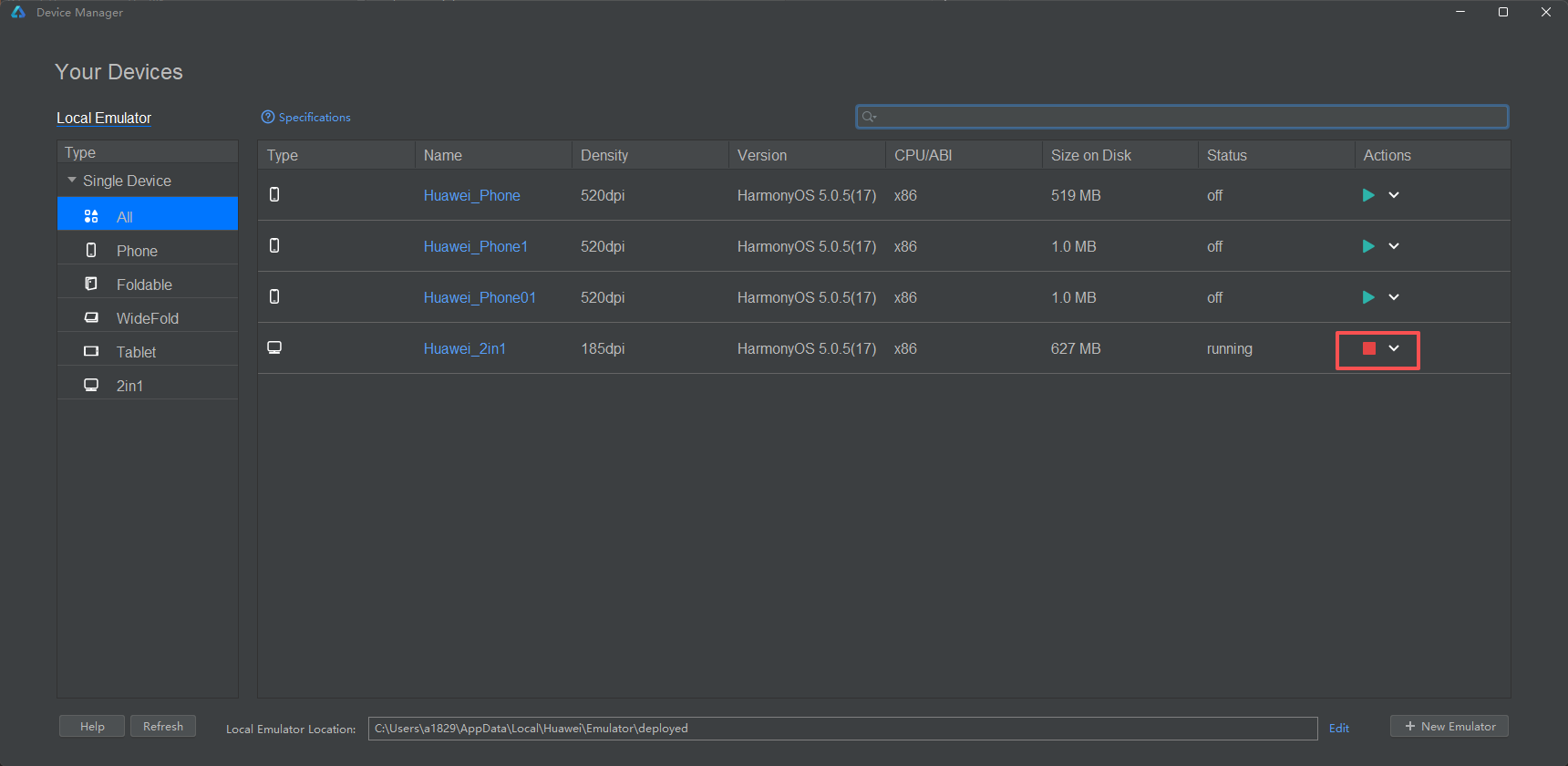Image resolution: width=1568 pixels, height=766 pixels.
Task: Click HarmonyOS version in Huawei_2in1 row
Action: coord(807,348)
